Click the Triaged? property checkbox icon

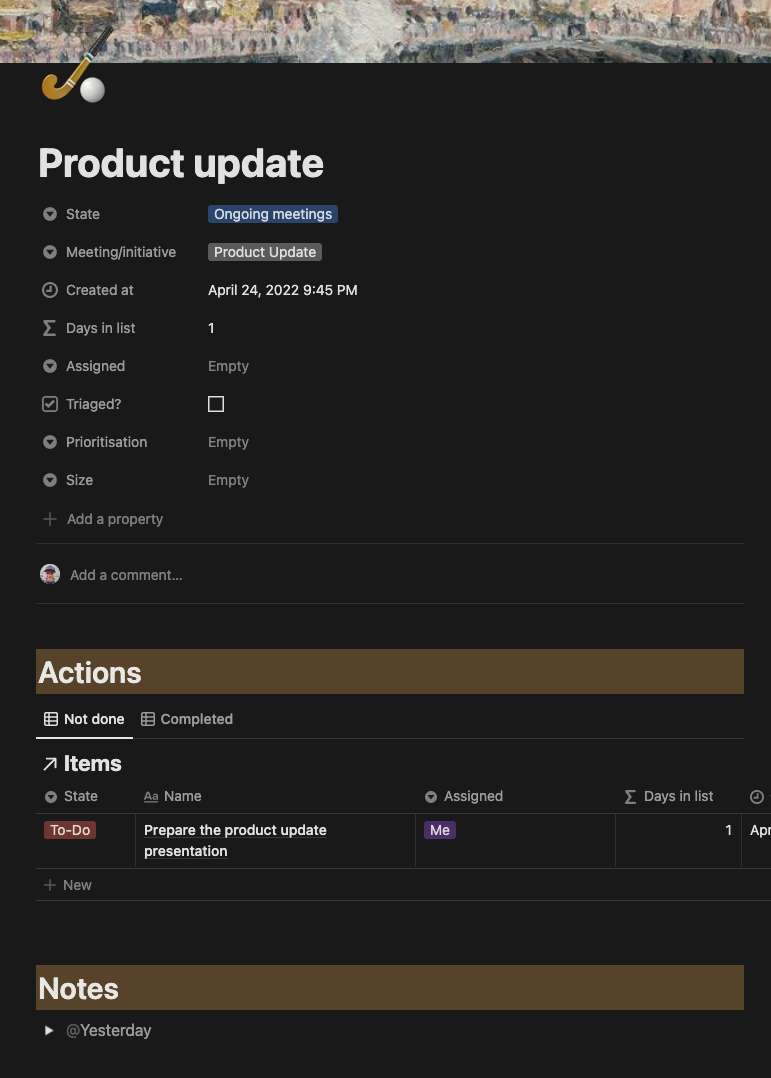[x=50, y=404]
